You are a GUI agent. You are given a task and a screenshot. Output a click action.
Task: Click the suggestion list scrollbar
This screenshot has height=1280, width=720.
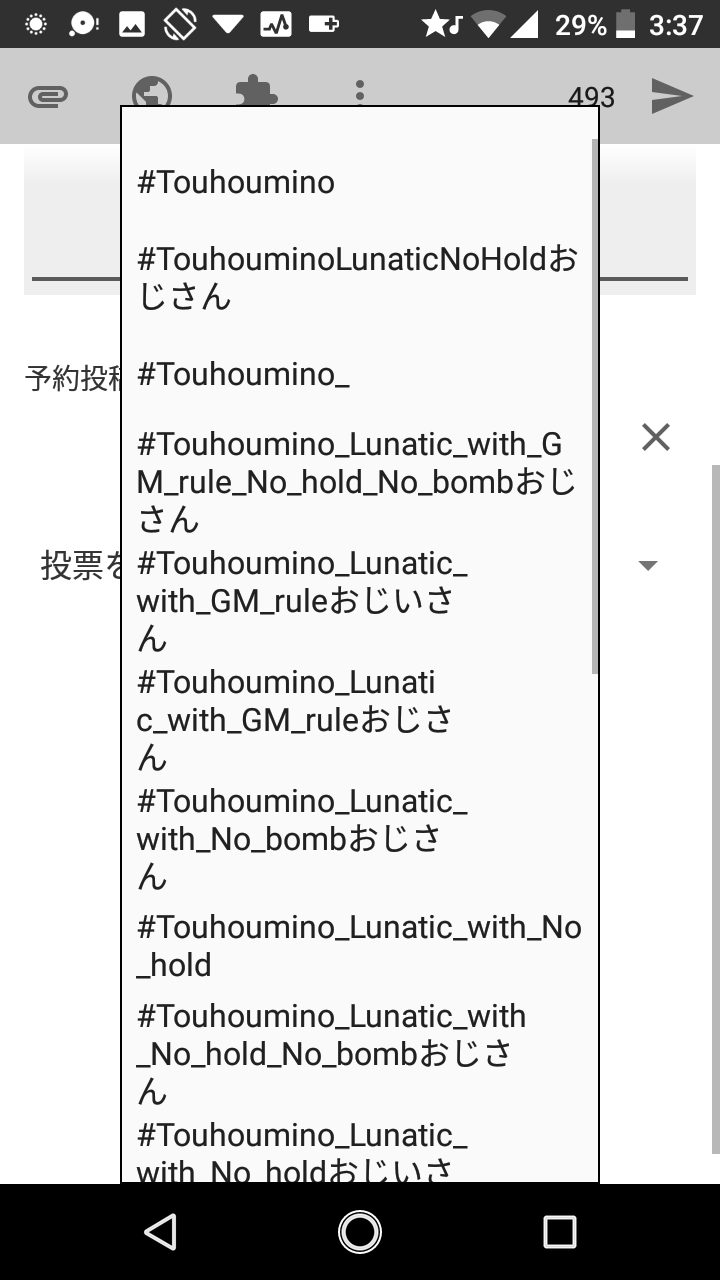(x=595, y=400)
